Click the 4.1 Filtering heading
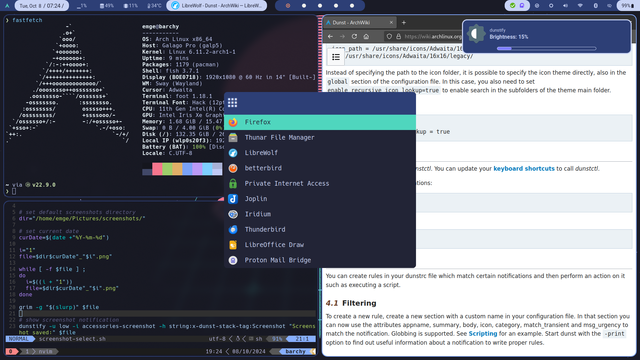The image size is (640, 360). (351, 303)
